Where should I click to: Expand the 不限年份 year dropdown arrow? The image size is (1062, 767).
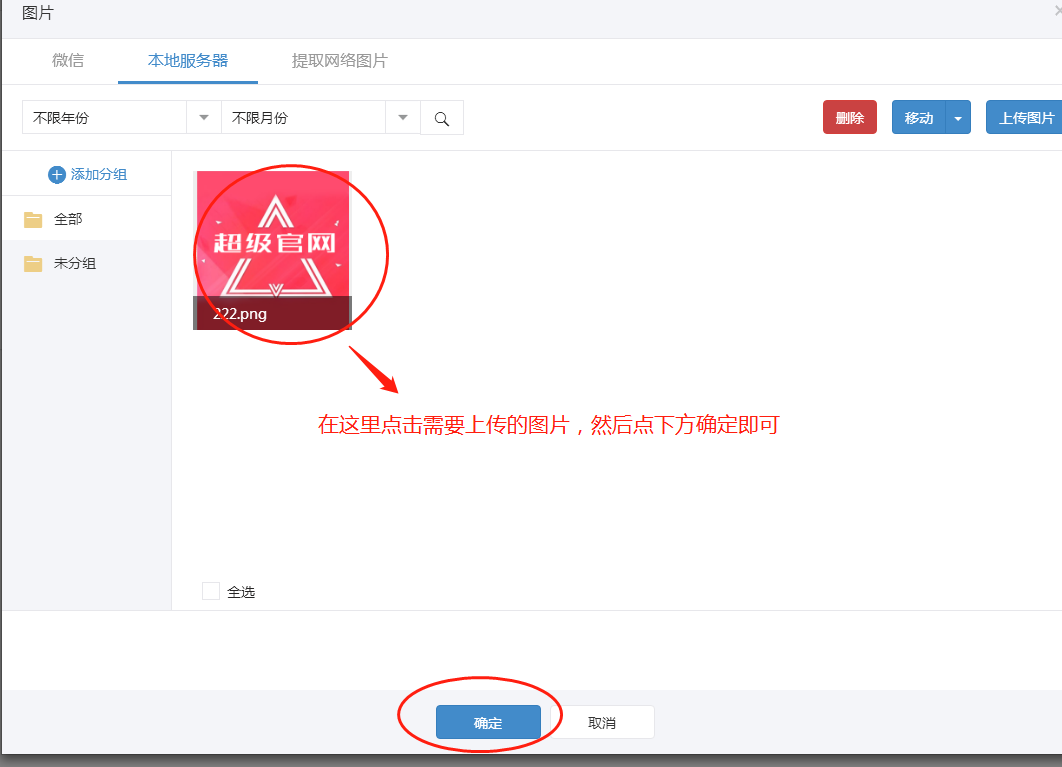click(204, 118)
